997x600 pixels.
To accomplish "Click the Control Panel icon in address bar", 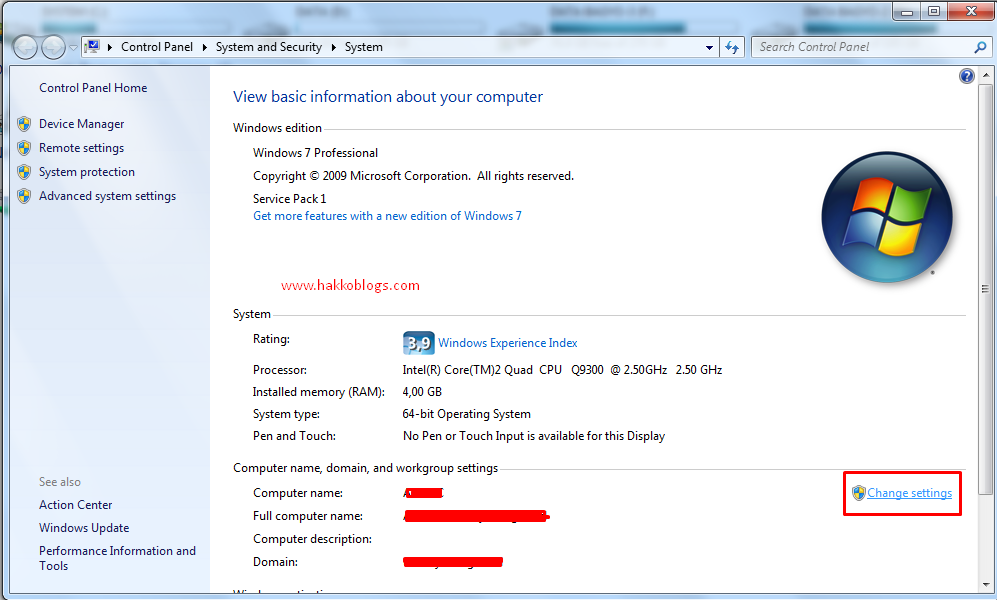I will click(92, 46).
